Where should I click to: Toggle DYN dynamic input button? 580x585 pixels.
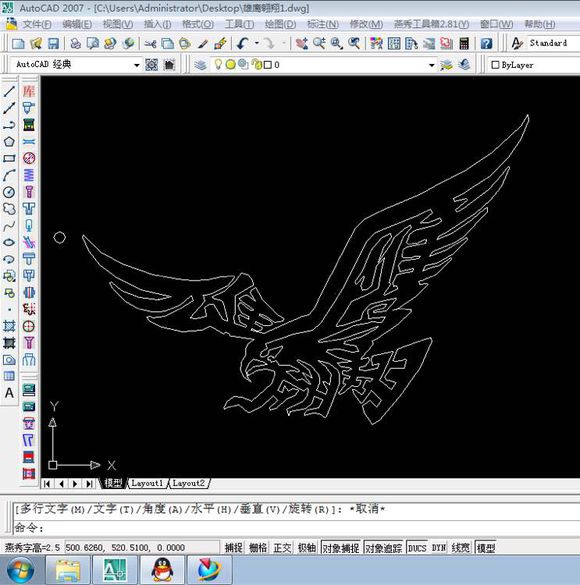(x=439, y=548)
